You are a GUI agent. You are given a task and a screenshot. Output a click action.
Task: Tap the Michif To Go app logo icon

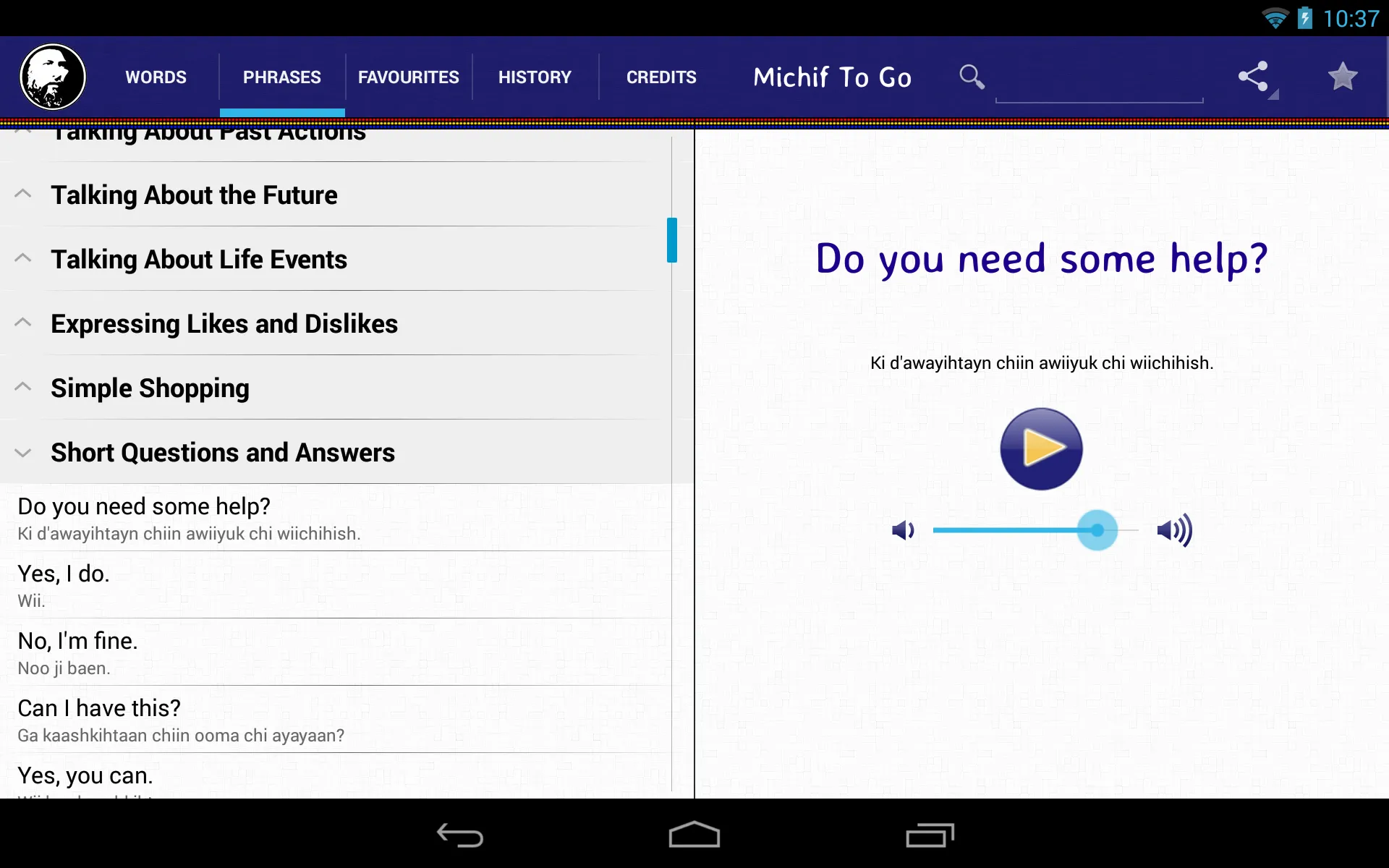52,77
